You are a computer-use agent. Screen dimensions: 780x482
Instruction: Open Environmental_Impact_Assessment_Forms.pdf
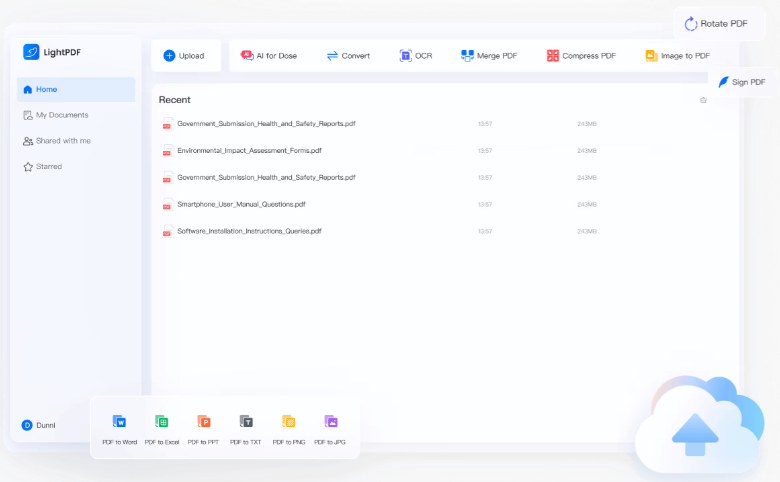point(249,151)
